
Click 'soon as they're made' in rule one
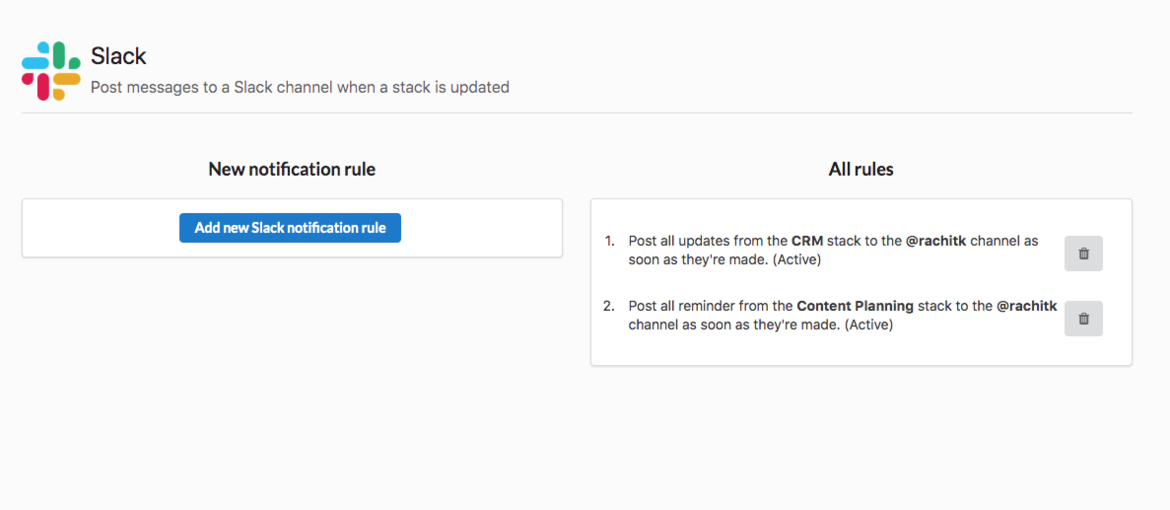click(690, 260)
